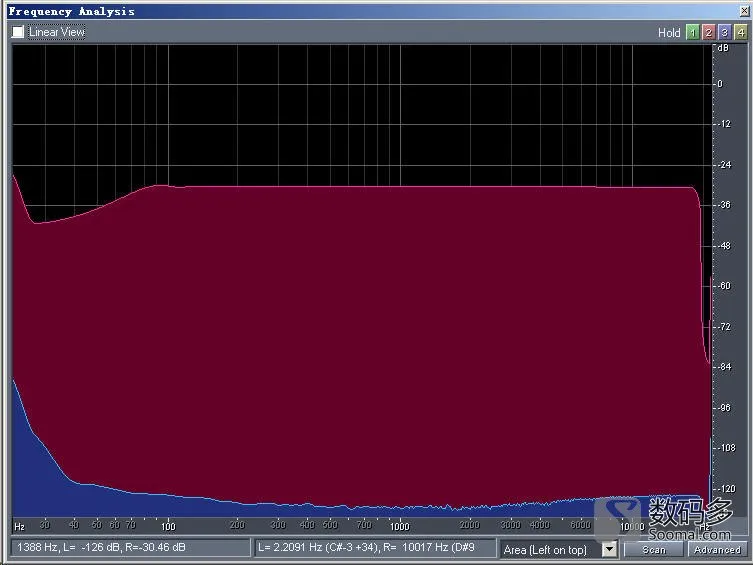This screenshot has width=753, height=565.
Task: Click the -60 dB scale label
Action: pos(724,286)
